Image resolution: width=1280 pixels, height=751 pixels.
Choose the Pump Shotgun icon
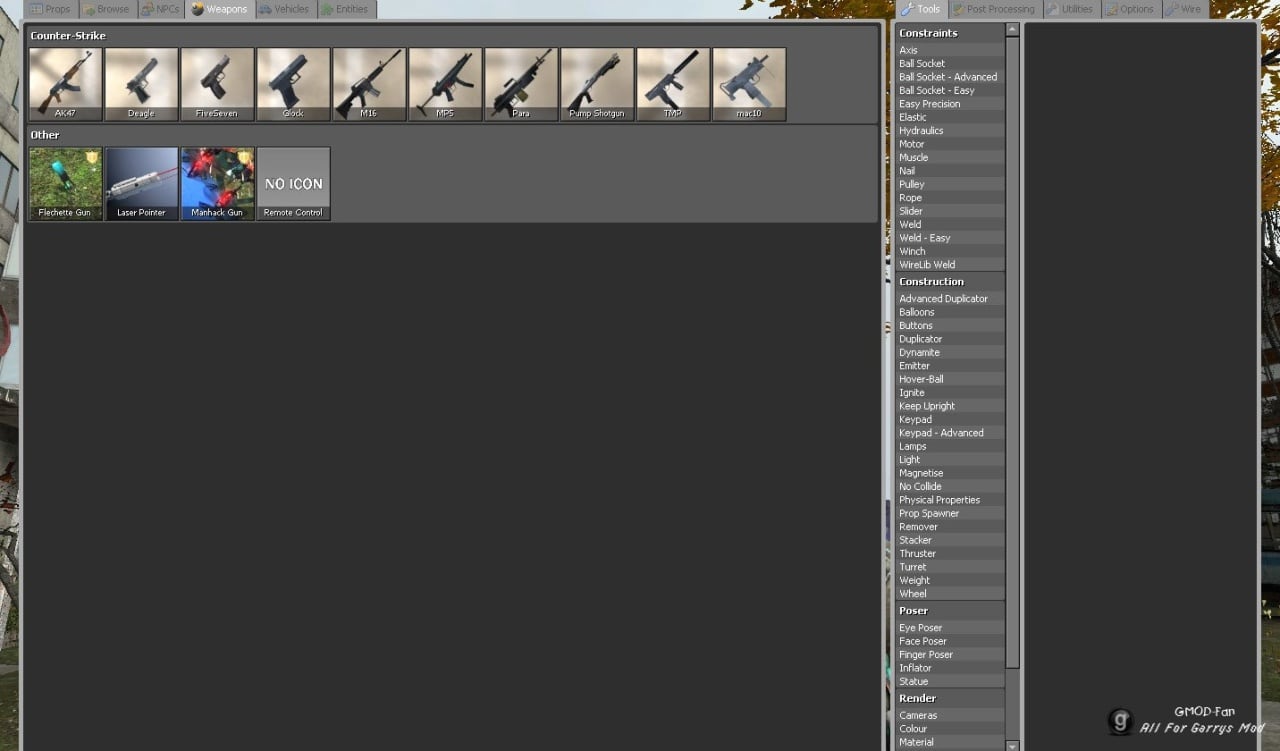pos(597,84)
